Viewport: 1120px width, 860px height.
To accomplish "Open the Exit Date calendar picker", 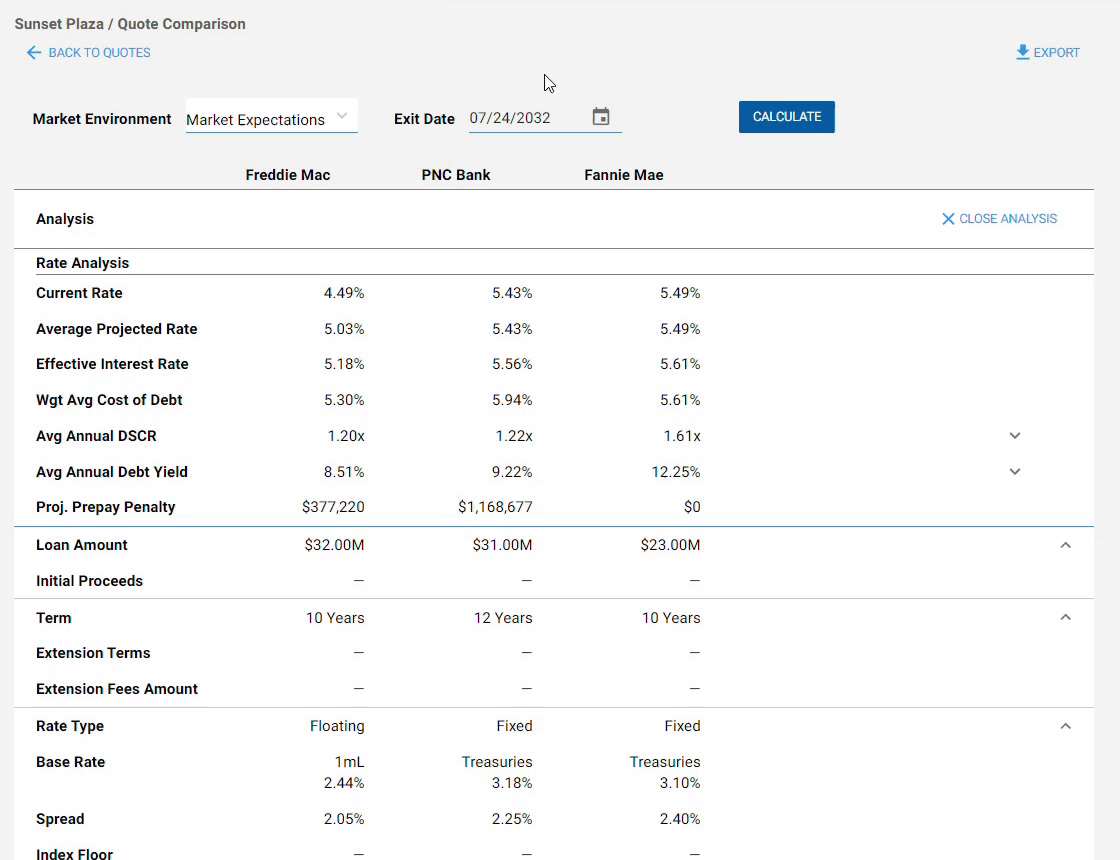I will click(601, 116).
